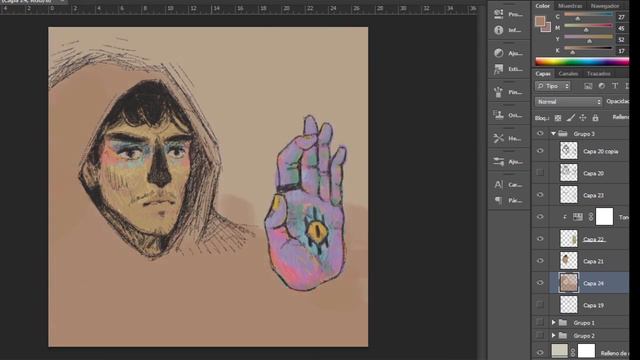Click the adjustment icon on the Ton... layer

tap(578, 217)
